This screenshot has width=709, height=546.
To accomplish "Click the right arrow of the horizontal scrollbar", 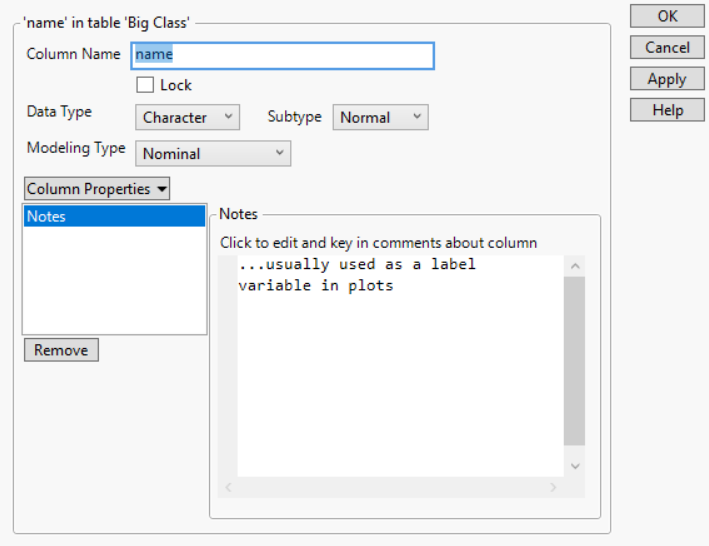I will 553,488.
